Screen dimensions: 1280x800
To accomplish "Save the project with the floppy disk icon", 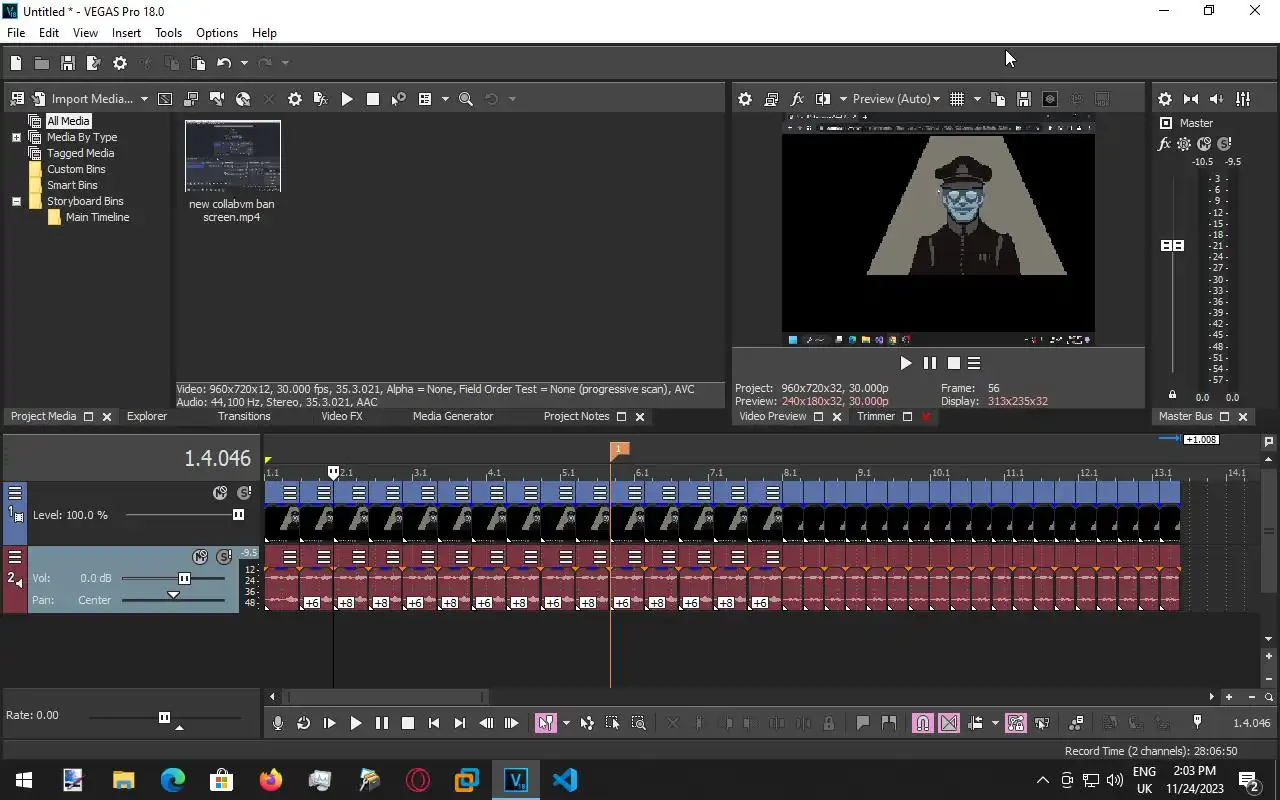I will [68, 63].
